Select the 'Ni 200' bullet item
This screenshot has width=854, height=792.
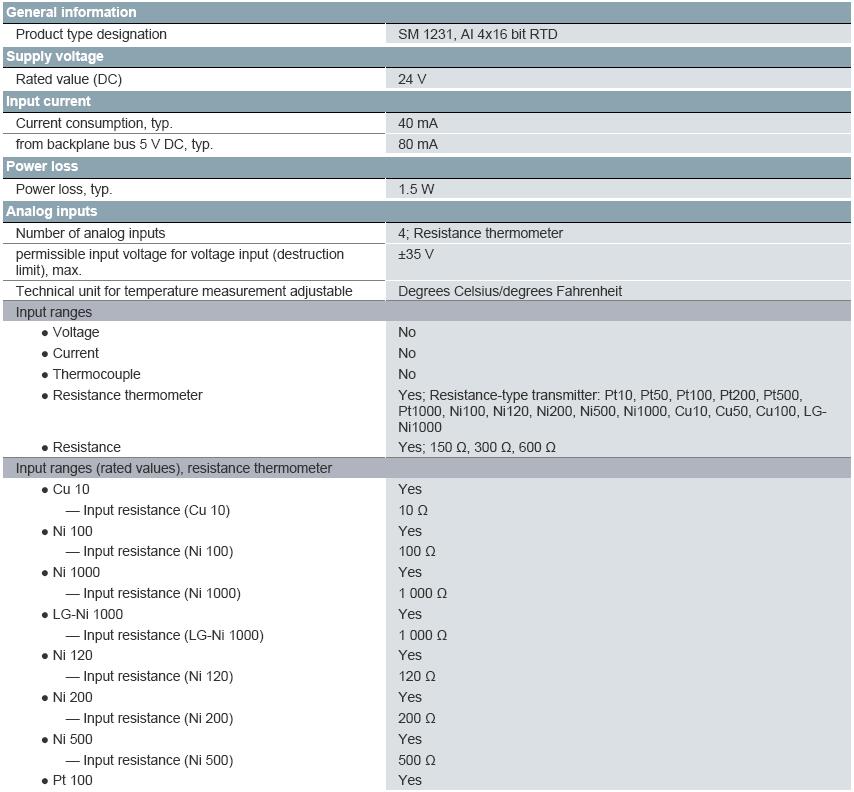point(67,697)
